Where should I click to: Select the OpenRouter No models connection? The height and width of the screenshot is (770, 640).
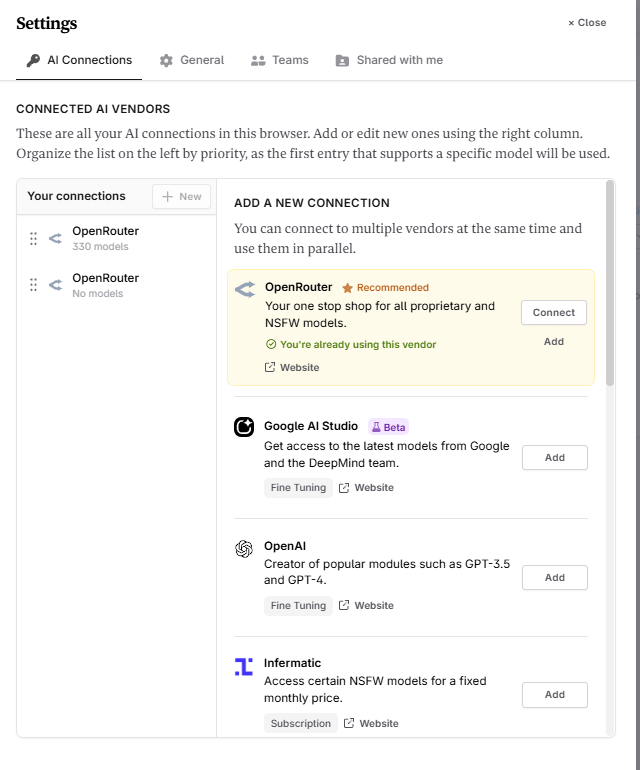(x=105, y=285)
